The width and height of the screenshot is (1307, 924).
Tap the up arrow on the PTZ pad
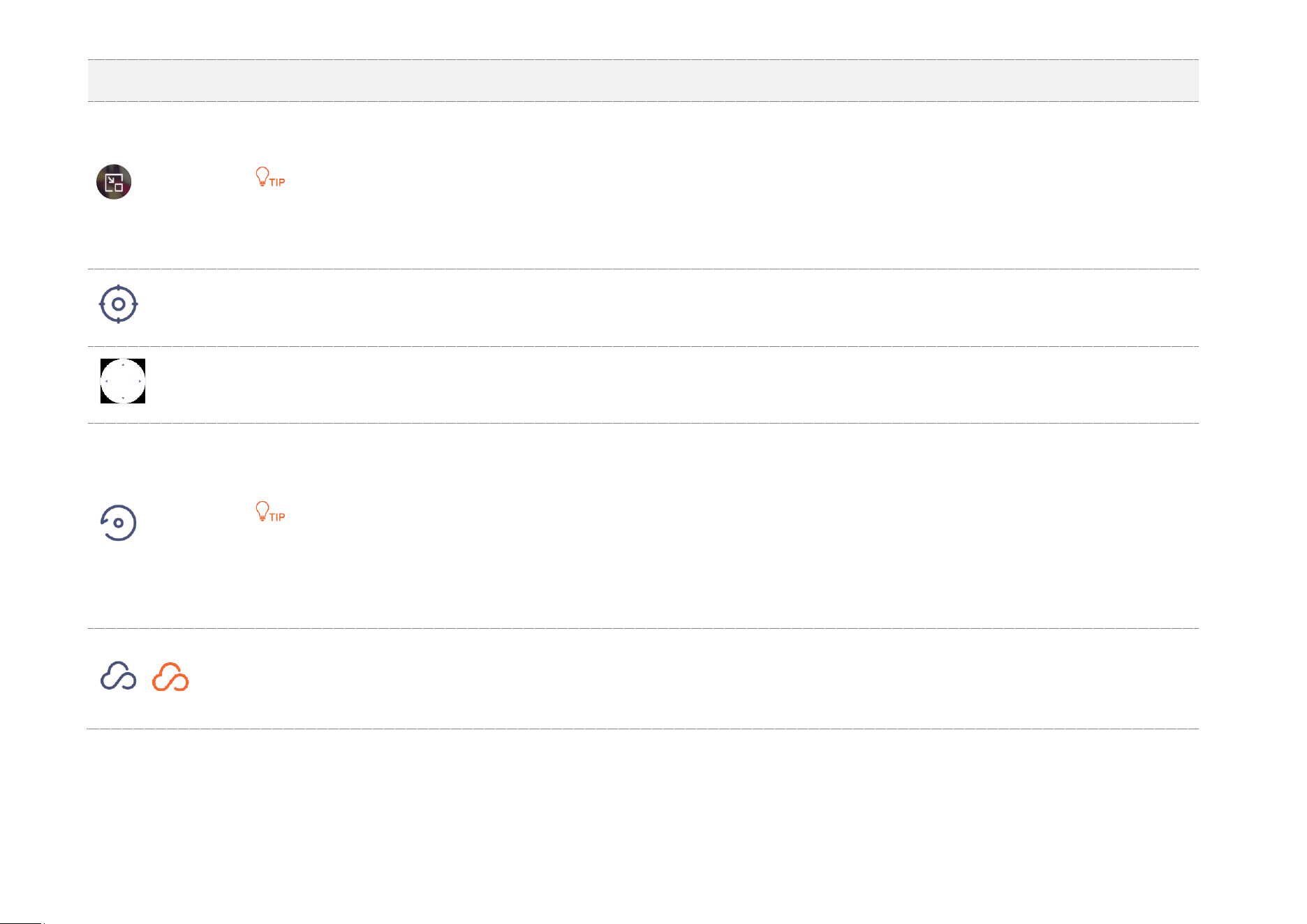point(123,364)
